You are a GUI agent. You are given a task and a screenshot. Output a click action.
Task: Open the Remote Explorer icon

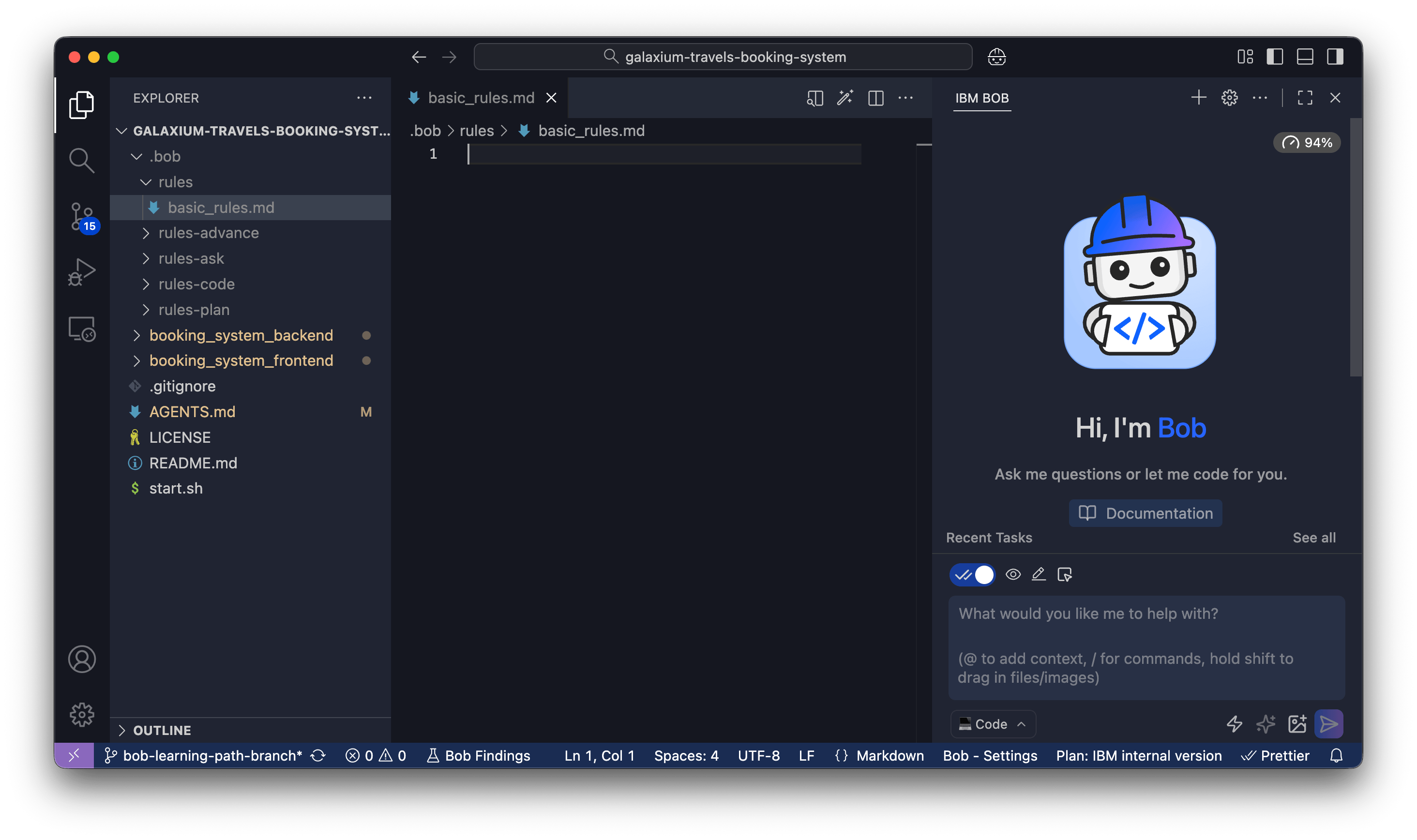pyautogui.click(x=82, y=328)
